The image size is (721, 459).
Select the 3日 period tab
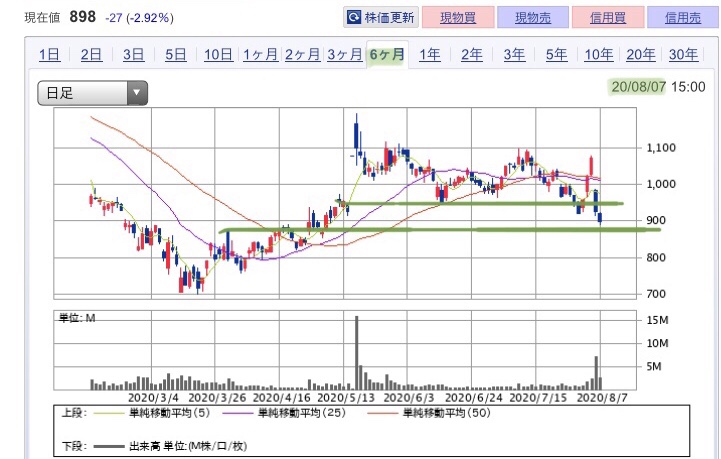coord(133,55)
